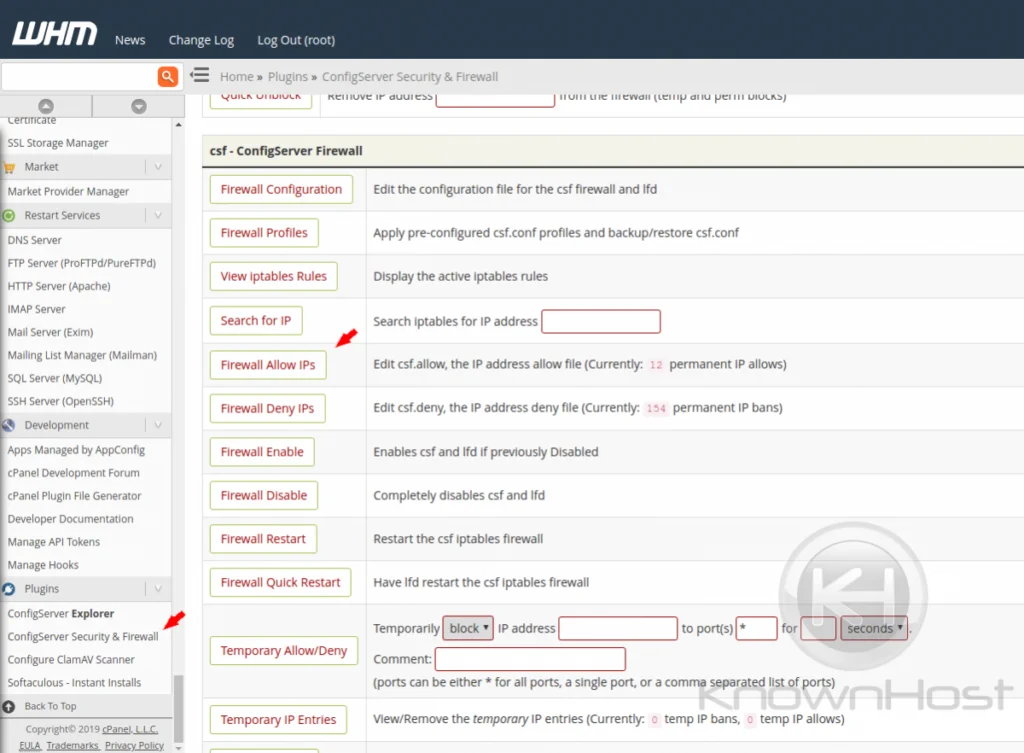The width and height of the screenshot is (1024, 753).
Task: Click Firewall Disable button
Action: [x=264, y=496]
